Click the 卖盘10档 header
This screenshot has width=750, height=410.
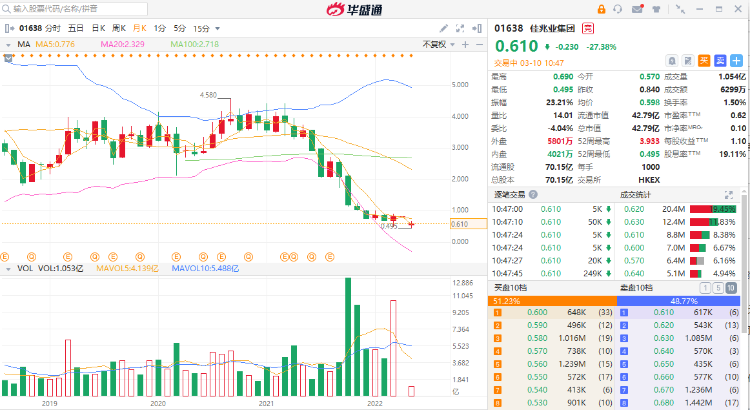coord(636,288)
